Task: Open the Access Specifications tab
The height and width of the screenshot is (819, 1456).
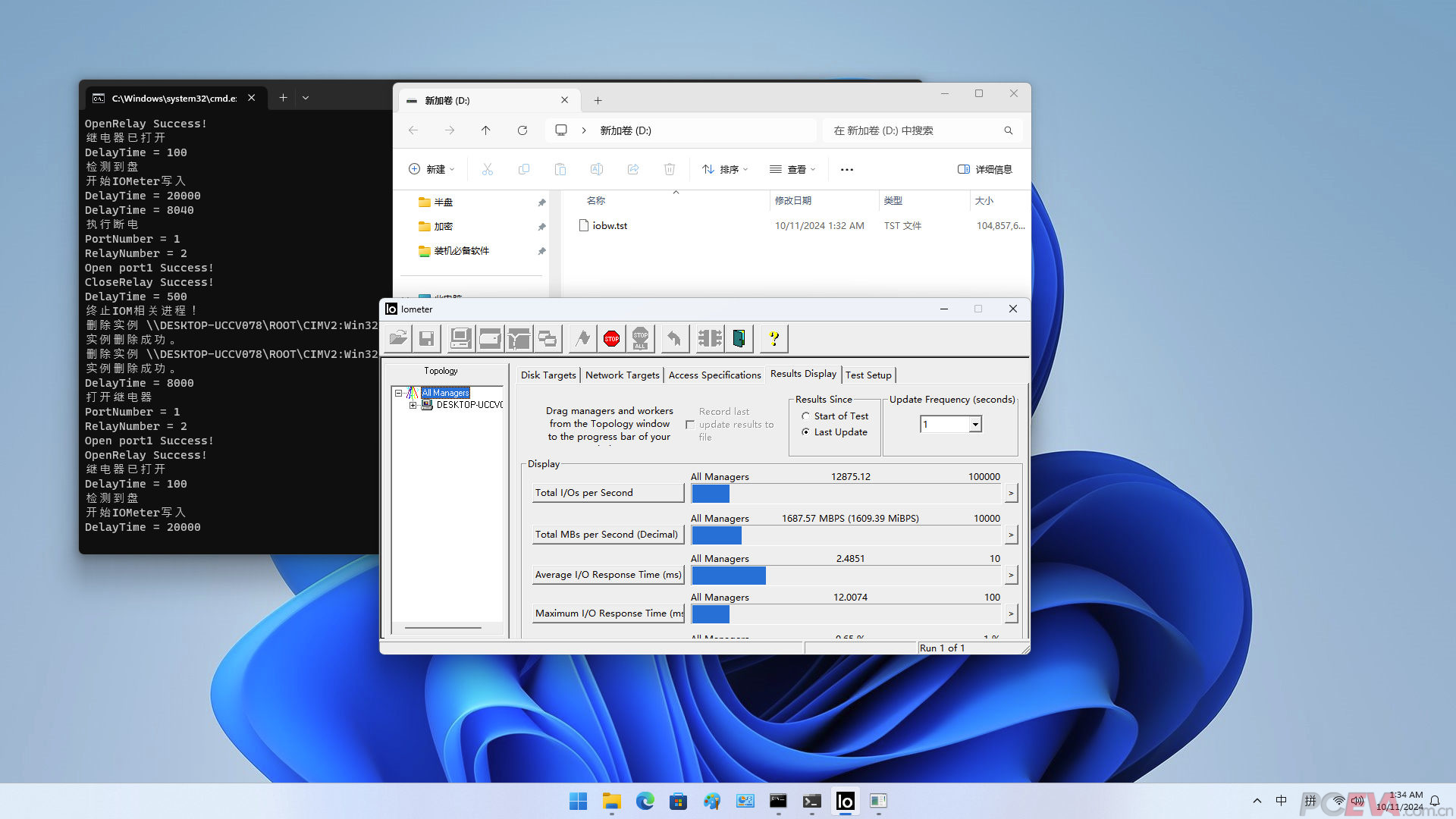Action: coord(714,375)
